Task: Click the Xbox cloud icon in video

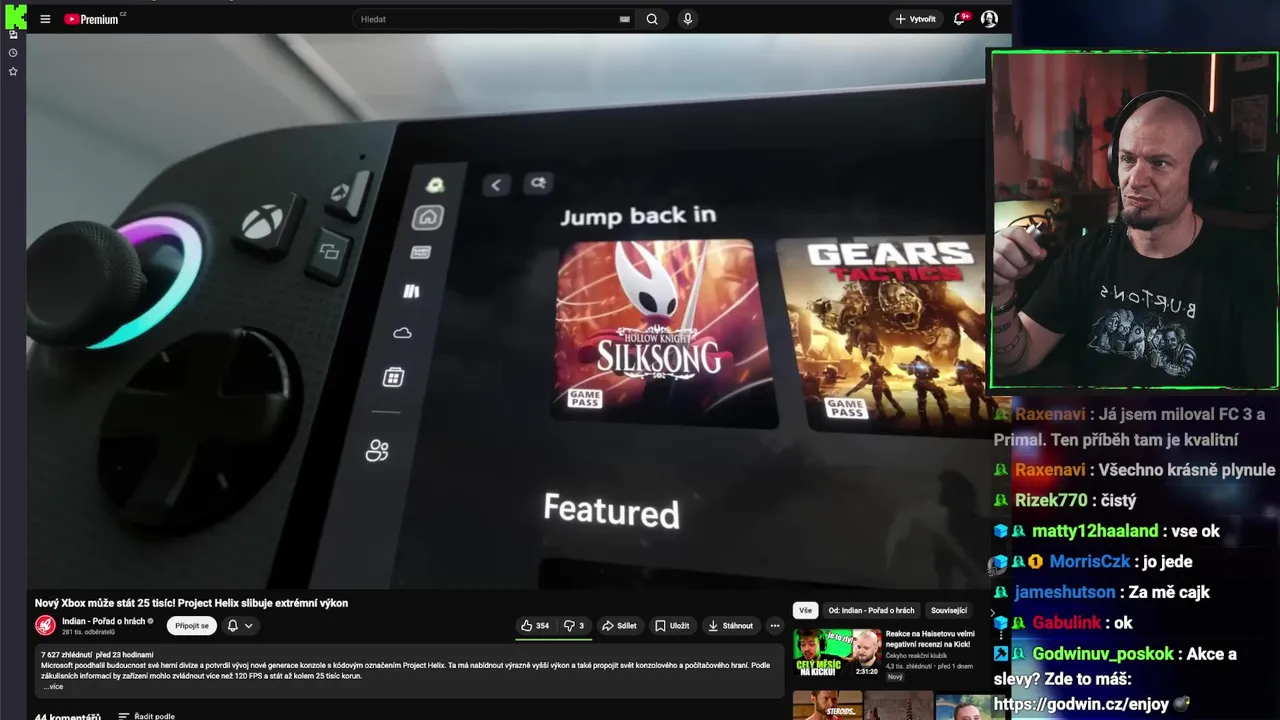Action: click(403, 333)
